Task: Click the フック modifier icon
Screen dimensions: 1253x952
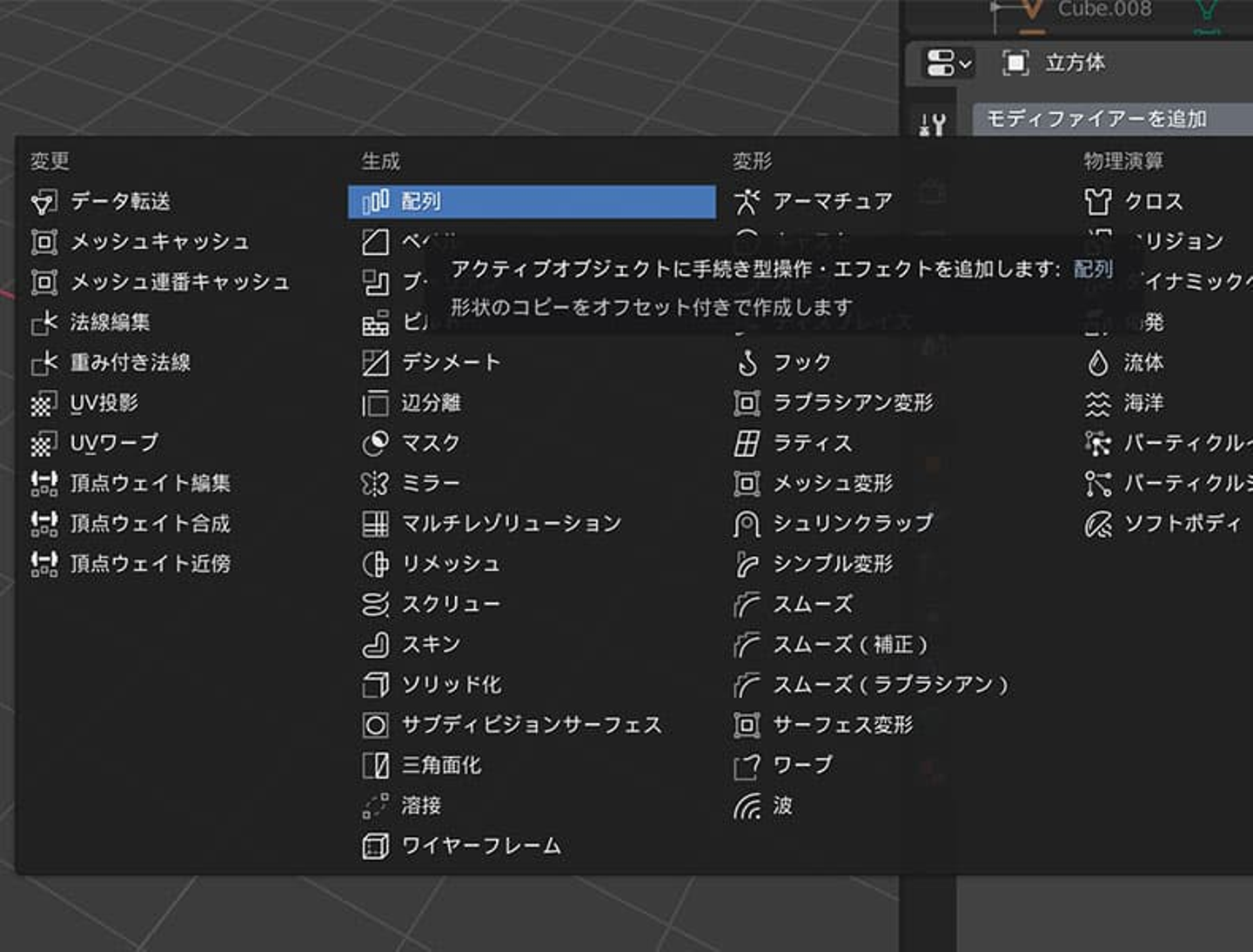Action: pos(747,362)
